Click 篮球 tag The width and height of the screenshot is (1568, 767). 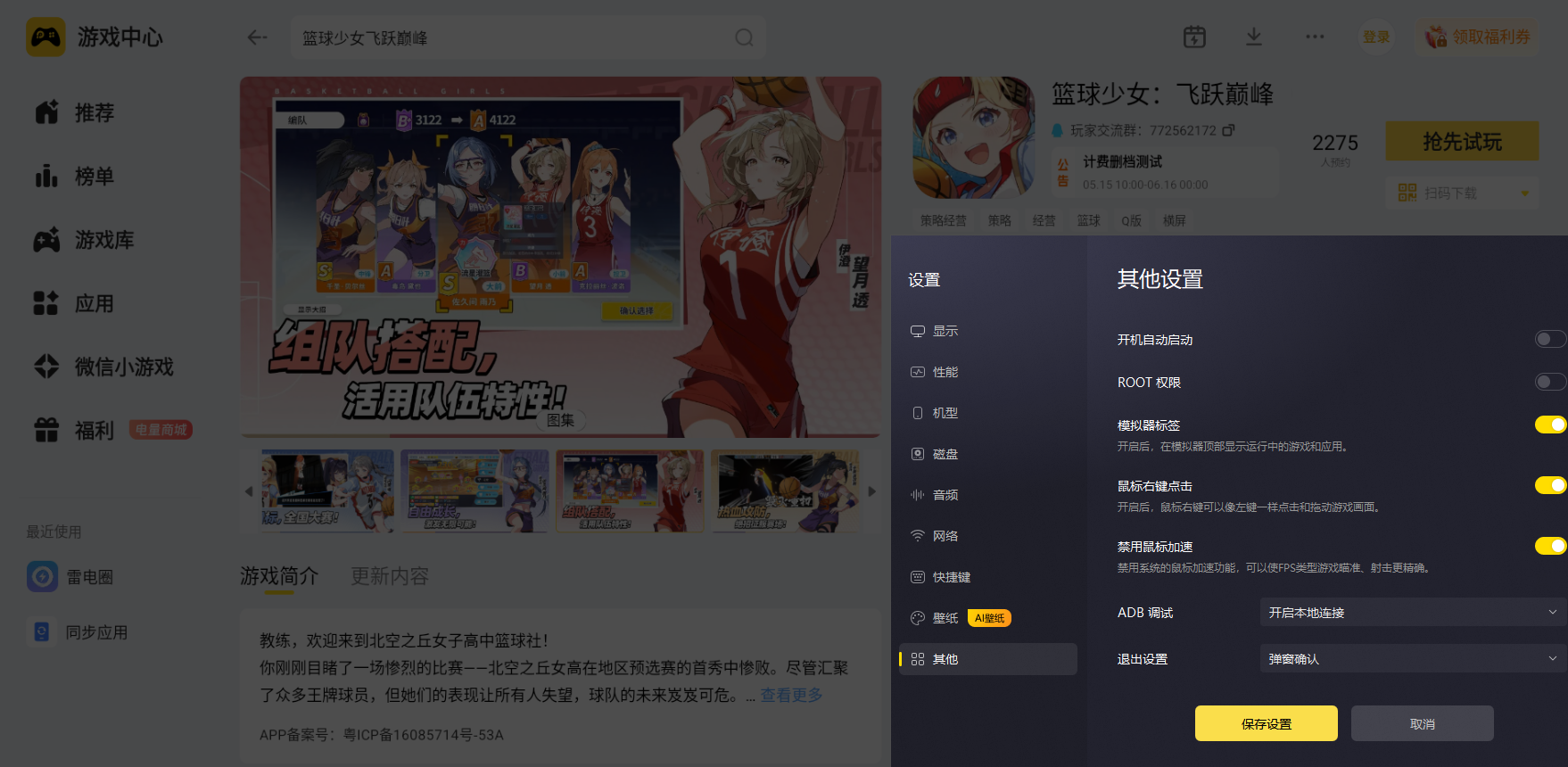pyautogui.click(x=1088, y=220)
